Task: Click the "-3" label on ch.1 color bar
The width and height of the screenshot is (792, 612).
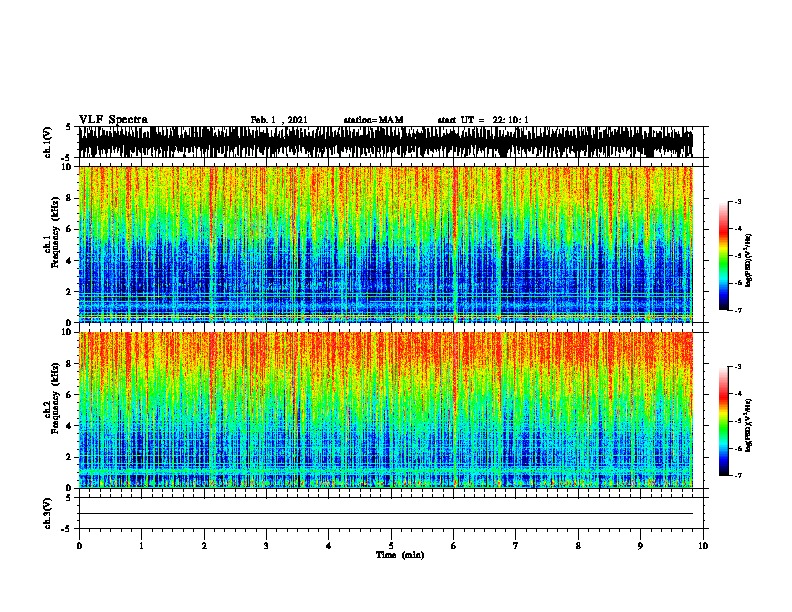Action: [x=737, y=202]
